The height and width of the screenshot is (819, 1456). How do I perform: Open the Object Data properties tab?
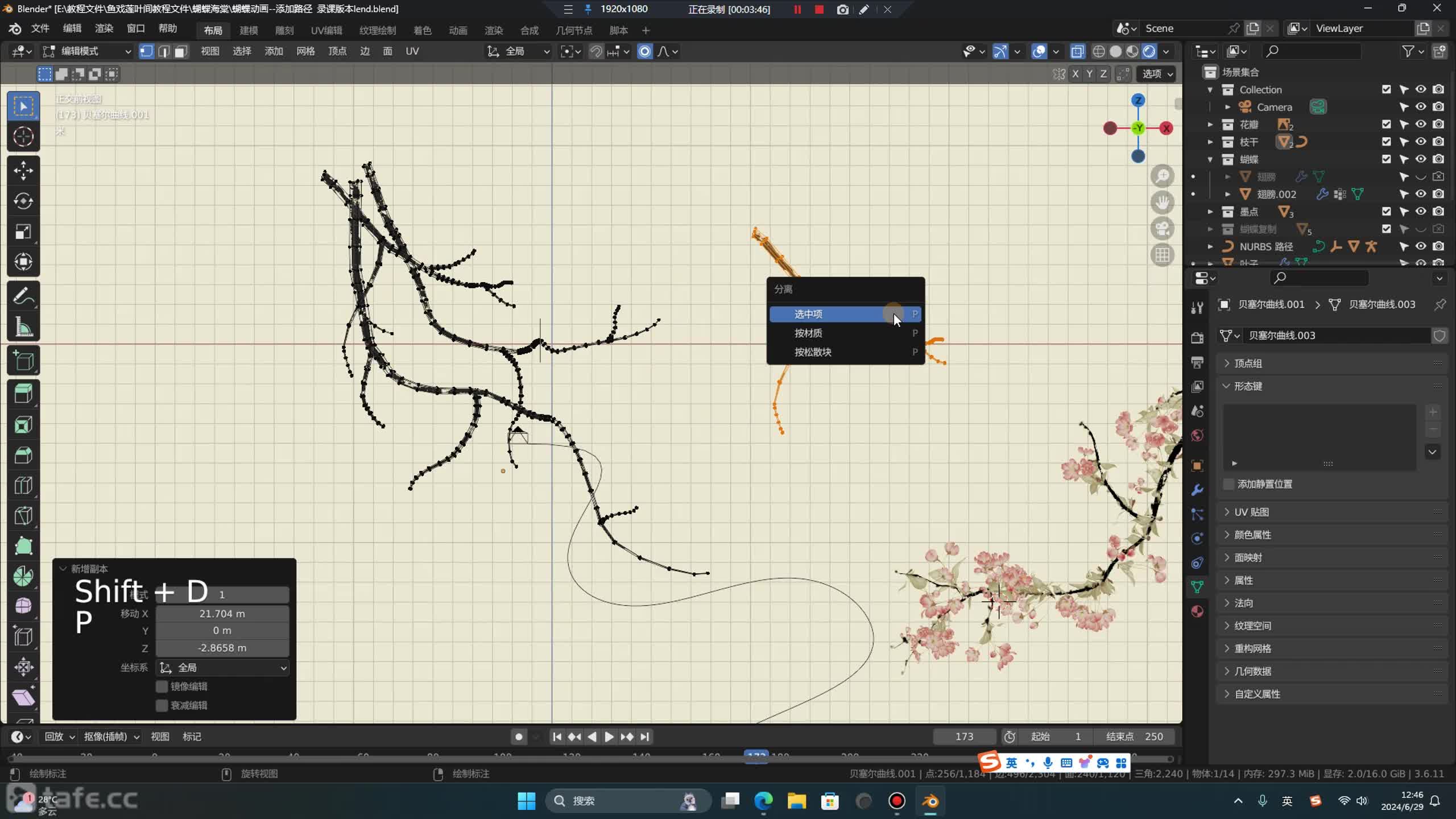pos(1197,587)
